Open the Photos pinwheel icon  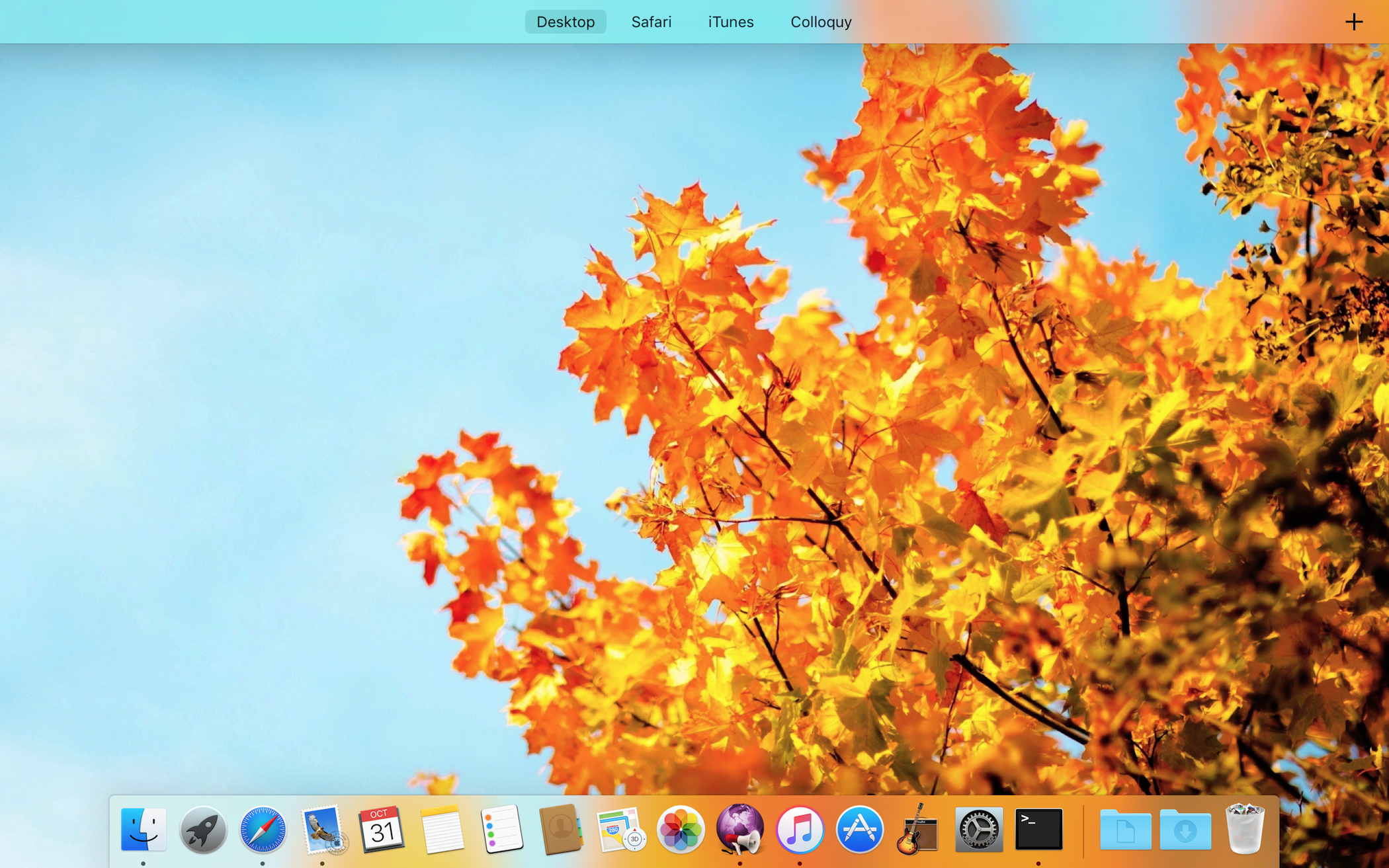click(680, 829)
